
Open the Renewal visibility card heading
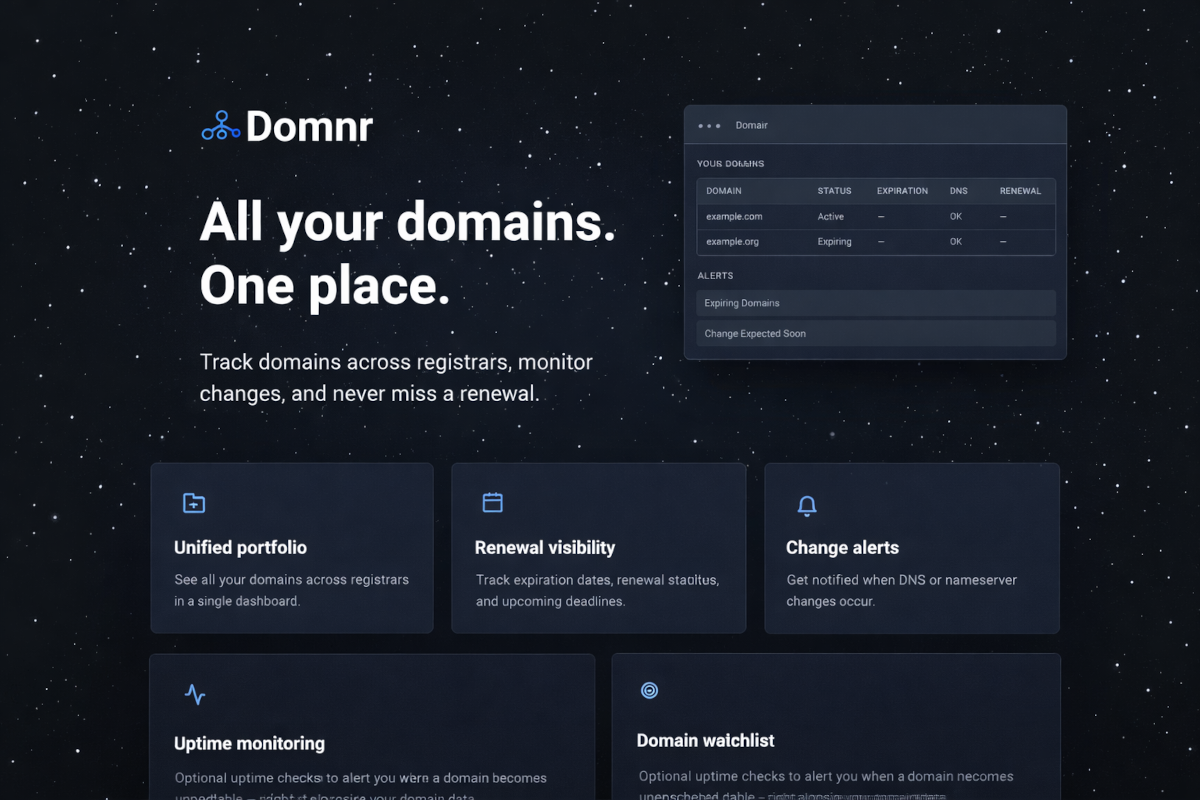[x=545, y=548]
